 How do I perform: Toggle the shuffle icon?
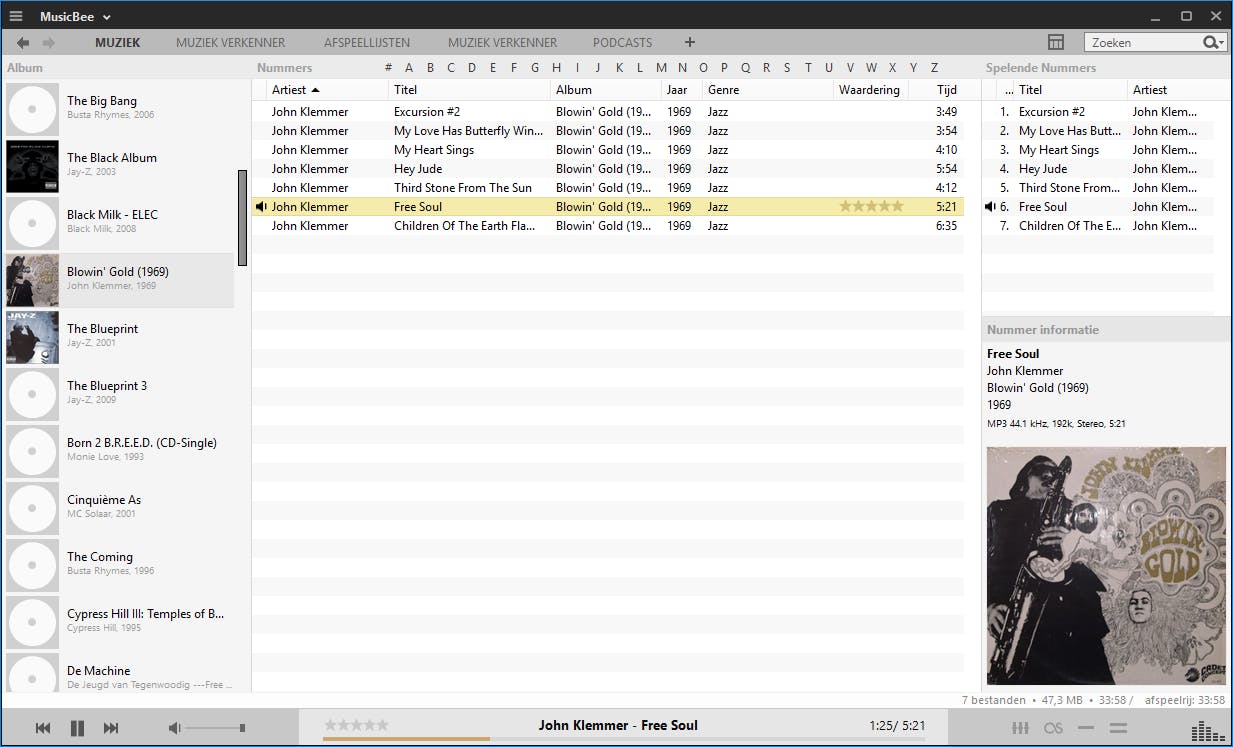coord(1119,728)
